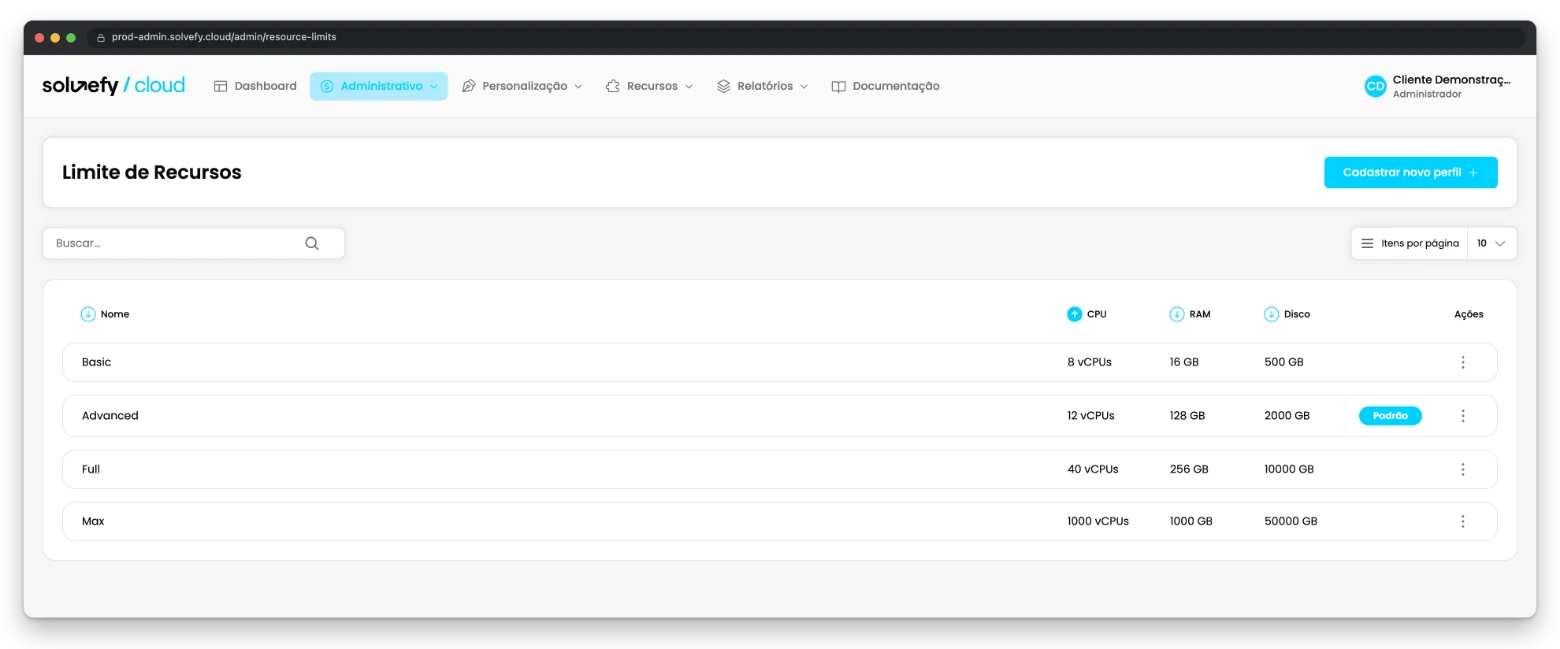The height and width of the screenshot is (649, 1560).
Task: Click the 128 GB RAM value
Action: coord(1187,416)
